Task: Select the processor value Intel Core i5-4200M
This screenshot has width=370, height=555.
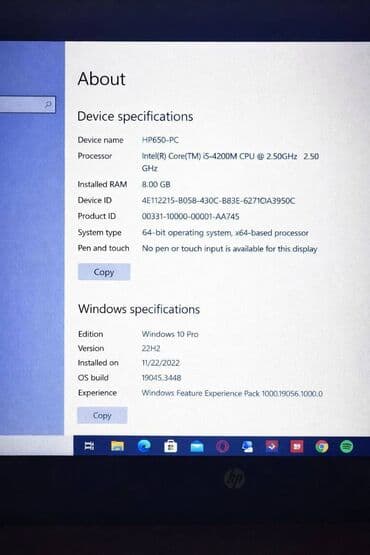Action: pos(230,162)
